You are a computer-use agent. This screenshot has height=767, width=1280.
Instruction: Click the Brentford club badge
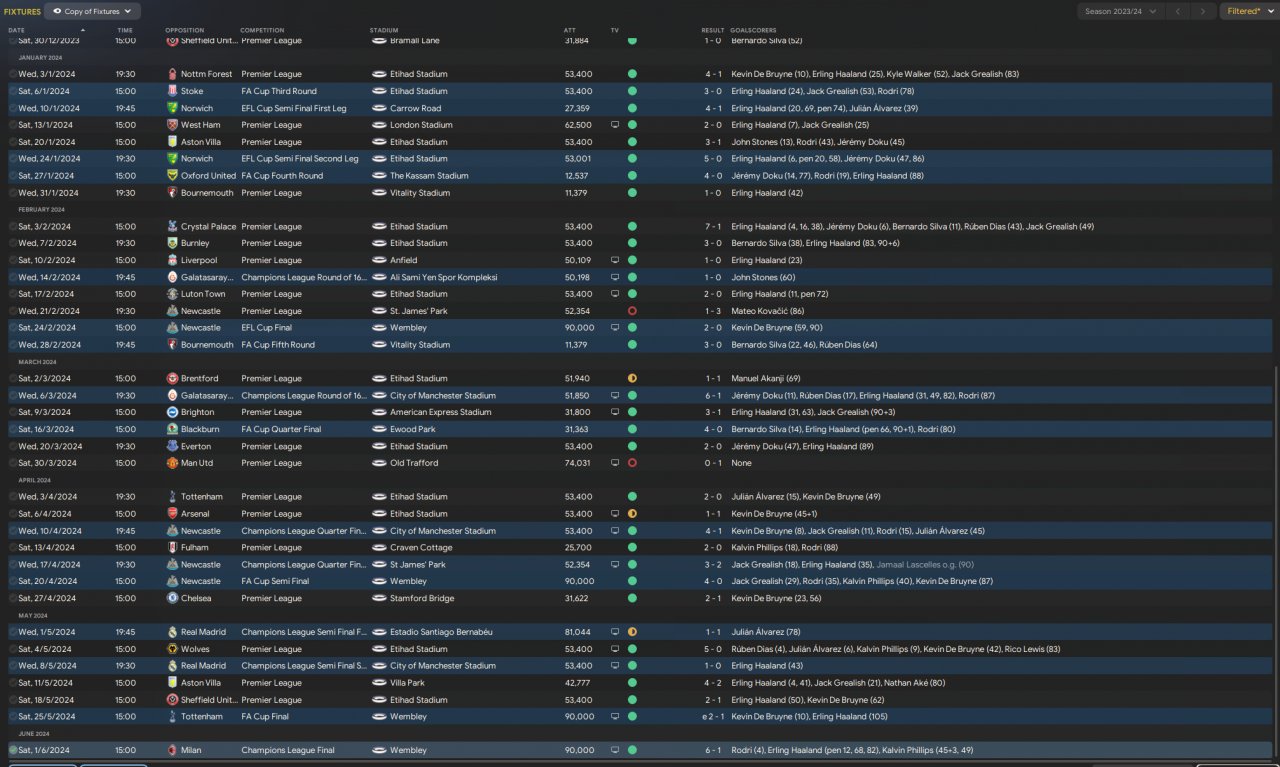pos(173,378)
